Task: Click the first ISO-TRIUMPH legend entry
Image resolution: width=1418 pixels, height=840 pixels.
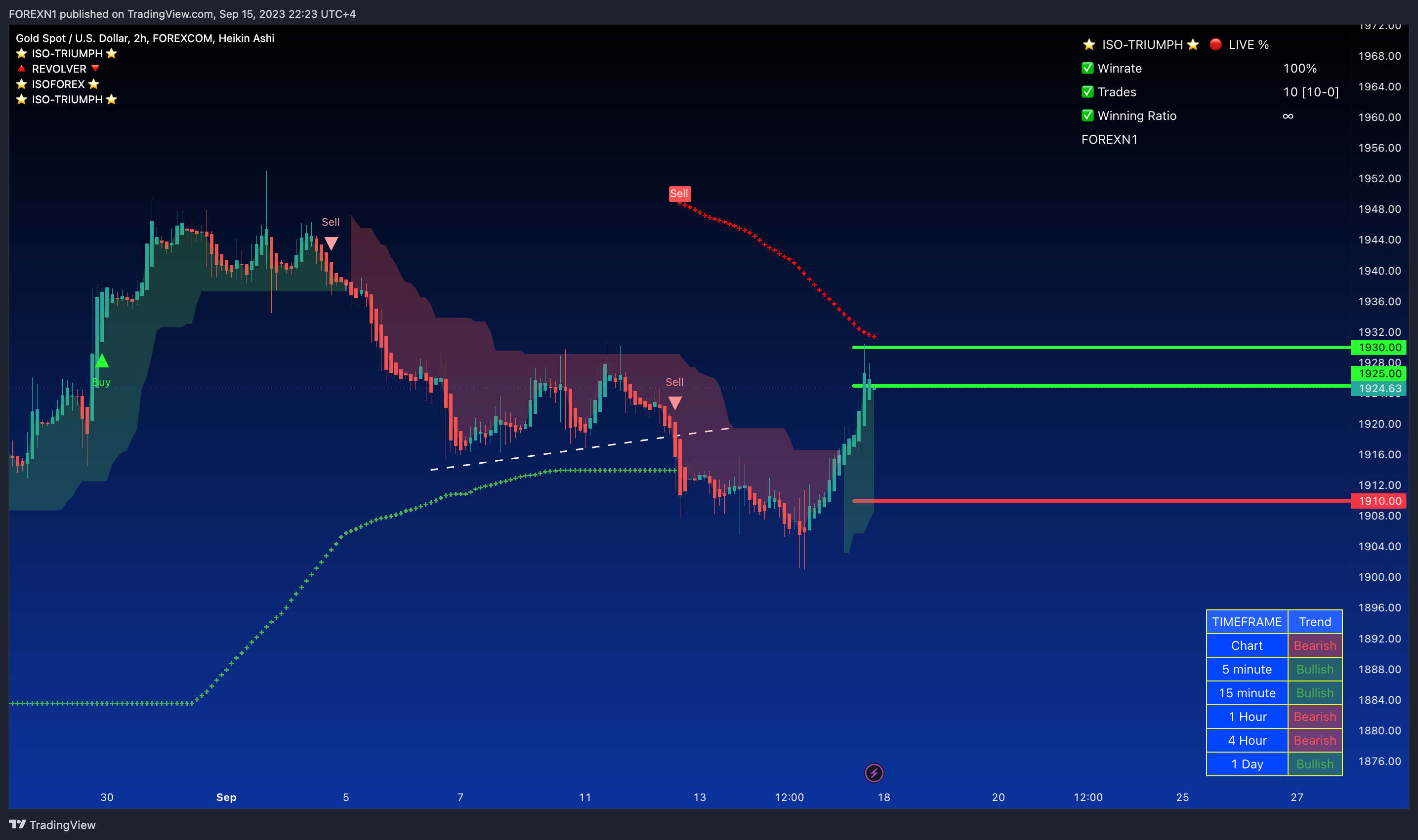Action: point(66,53)
